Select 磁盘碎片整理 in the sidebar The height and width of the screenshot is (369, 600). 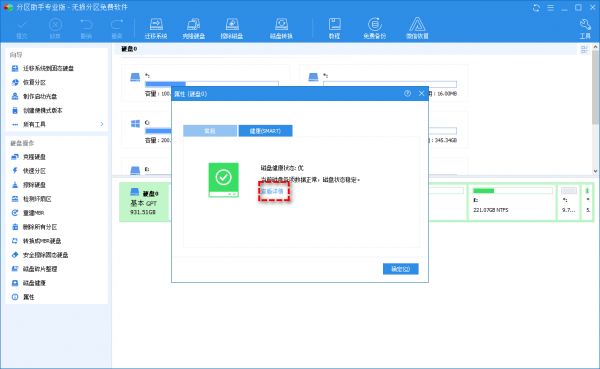click(x=40, y=269)
